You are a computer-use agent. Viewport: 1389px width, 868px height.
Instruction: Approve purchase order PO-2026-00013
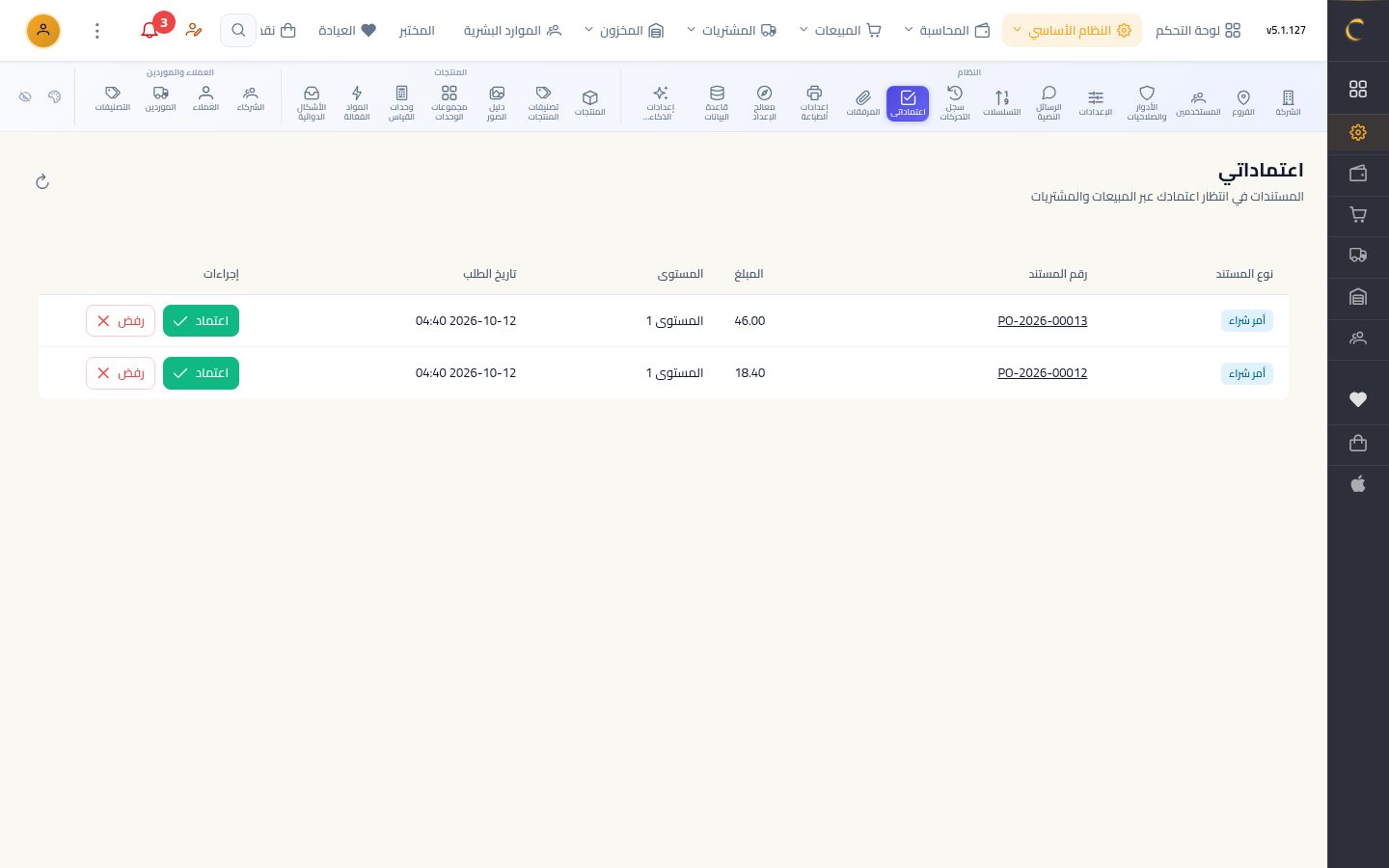click(x=201, y=321)
